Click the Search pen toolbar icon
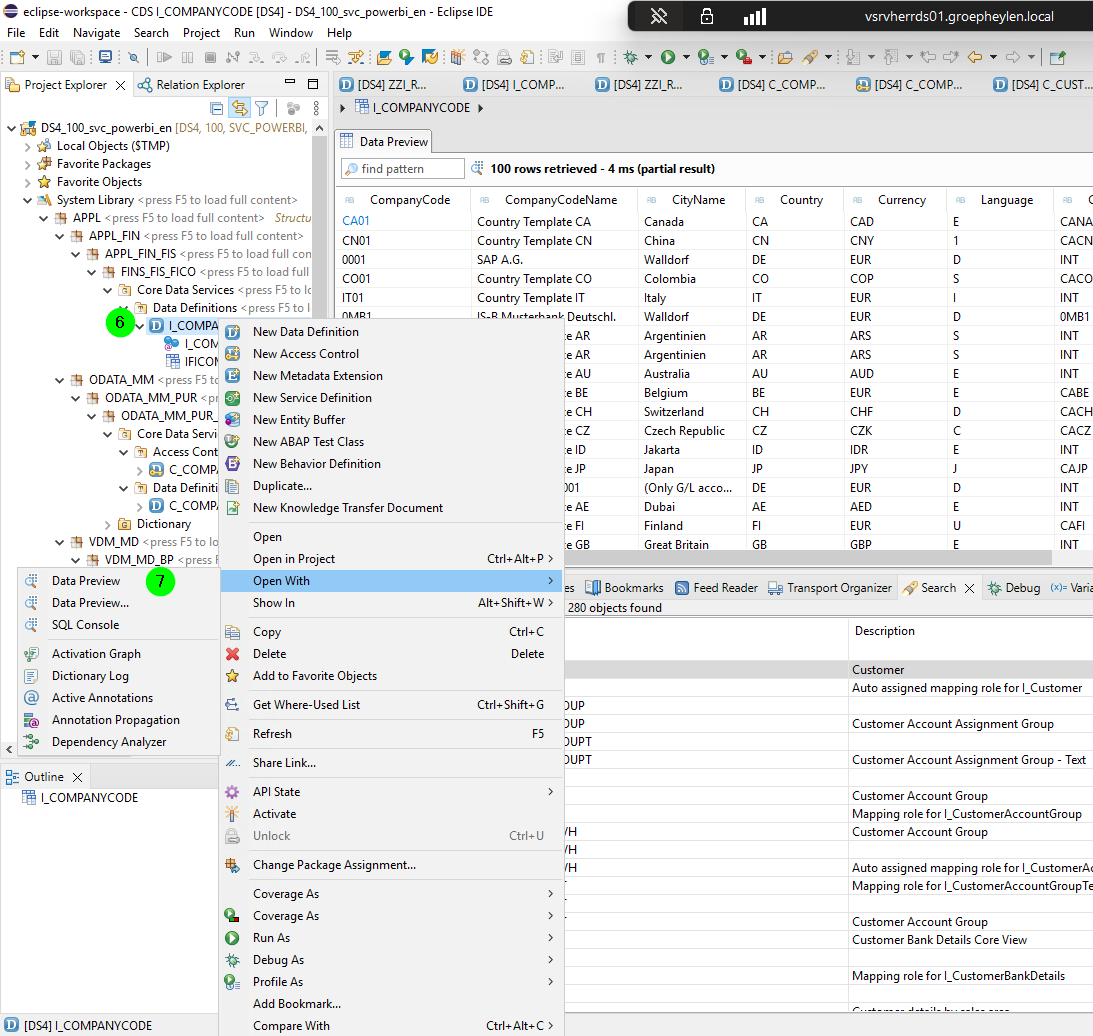 (810, 57)
